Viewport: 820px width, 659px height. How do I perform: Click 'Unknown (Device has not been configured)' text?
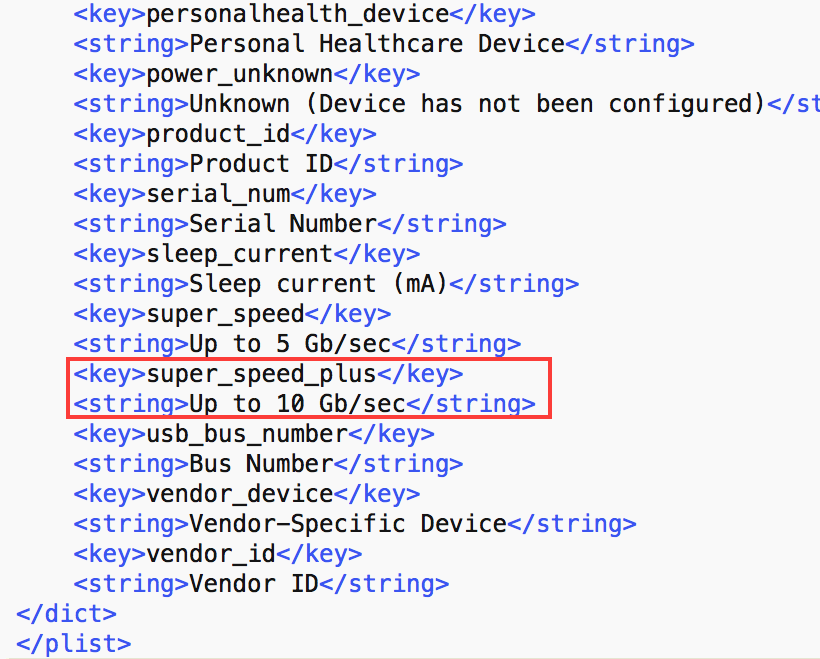(470, 104)
